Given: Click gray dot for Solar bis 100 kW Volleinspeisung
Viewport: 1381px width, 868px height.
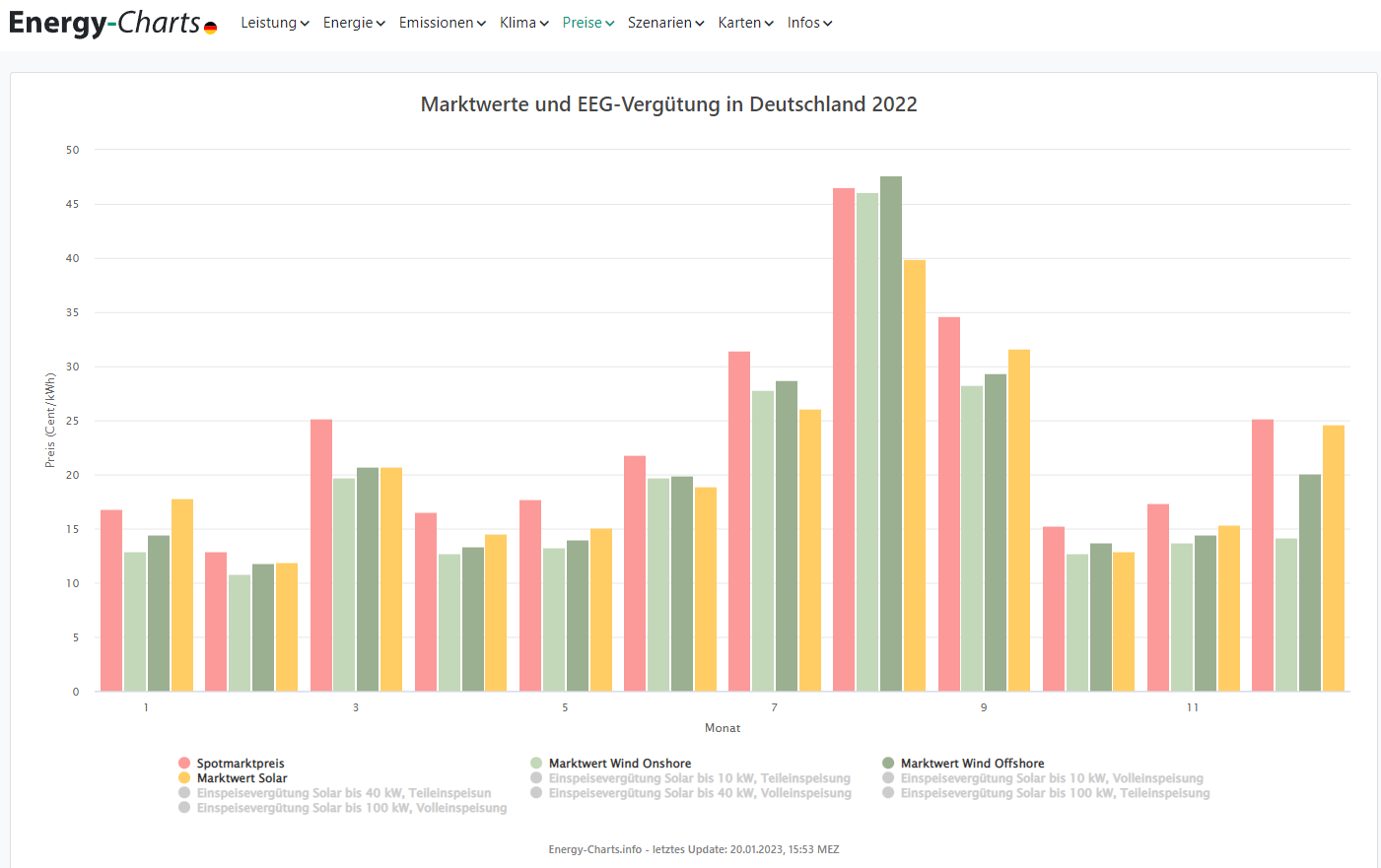Looking at the screenshot, I should pos(184,808).
